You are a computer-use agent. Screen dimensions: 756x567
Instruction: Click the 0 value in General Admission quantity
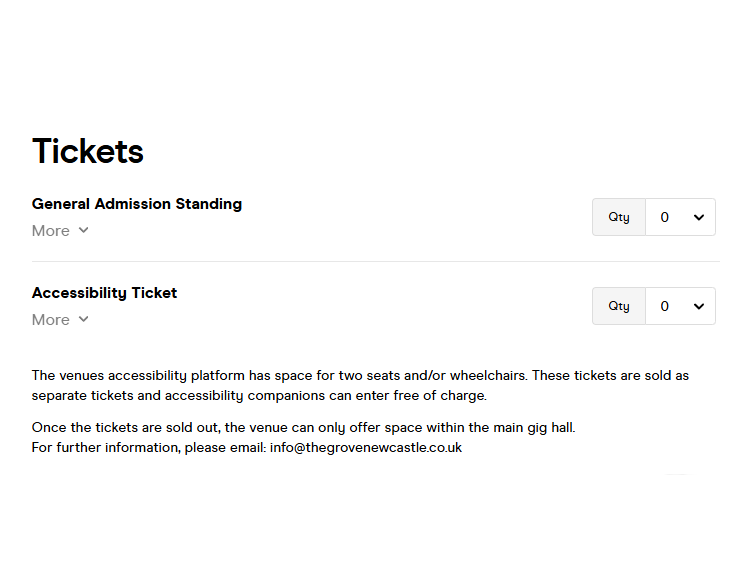pyautogui.click(x=664, y=217)
